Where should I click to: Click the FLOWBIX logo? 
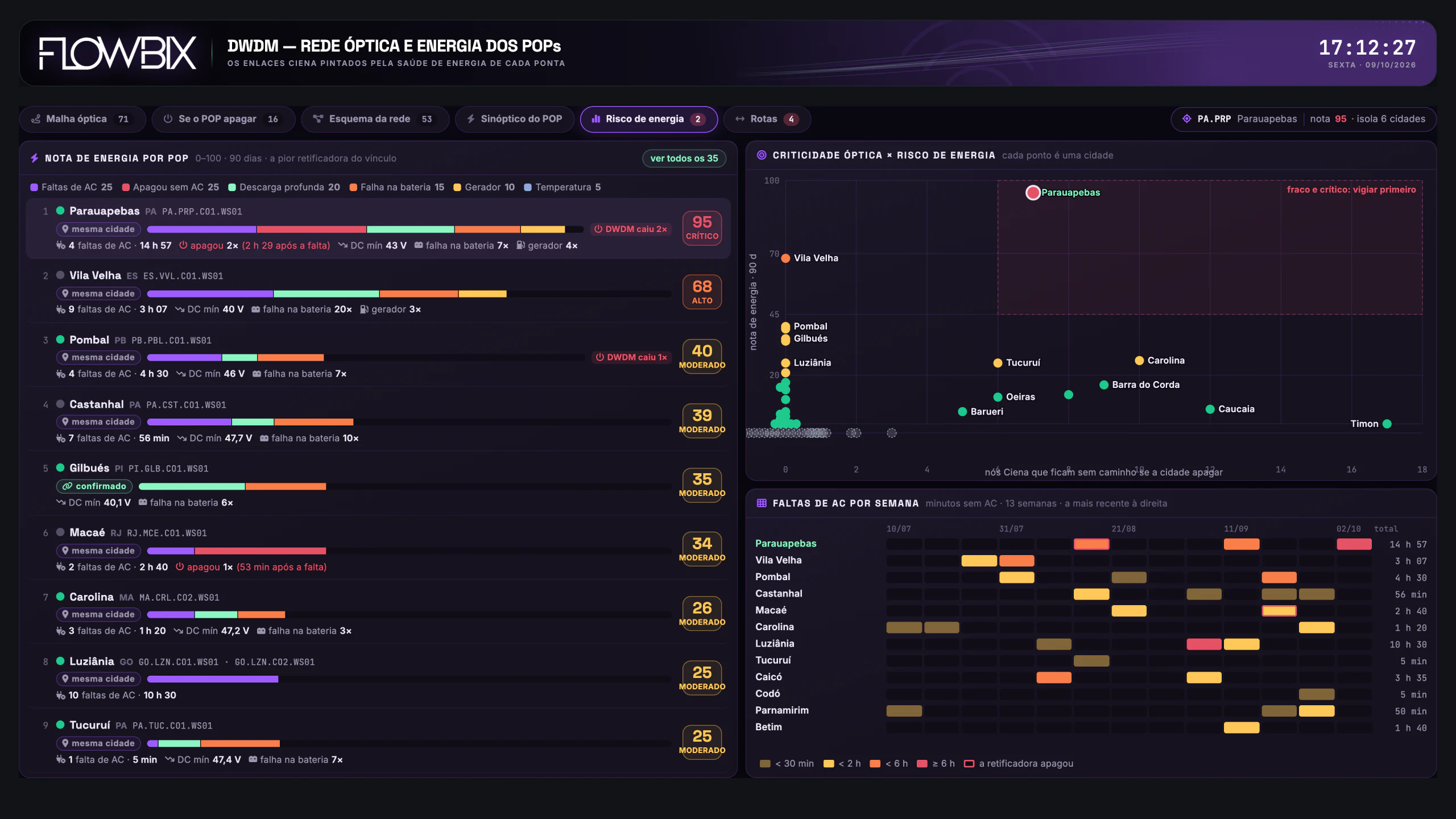[118, 53]
